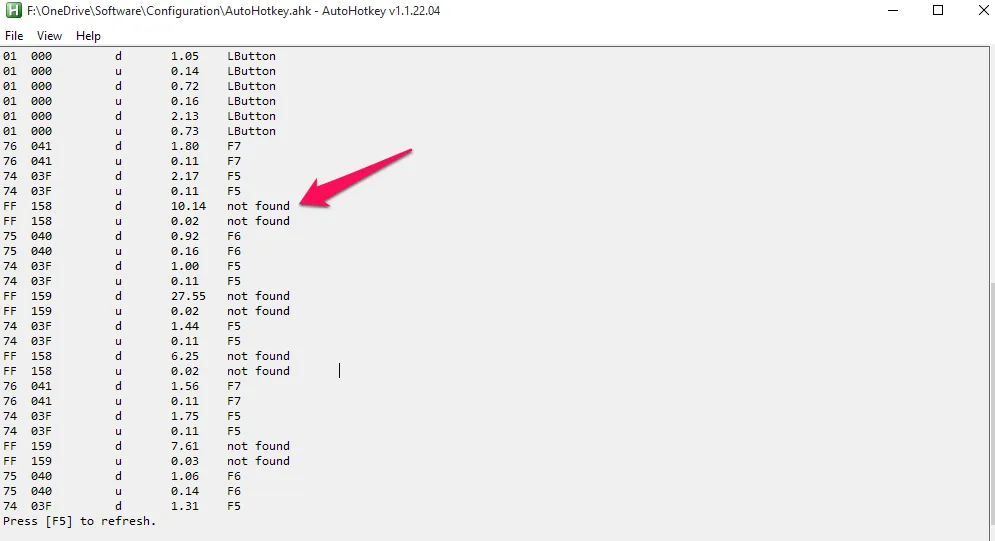The image size is (995, 541).
Task: Click the elapsed value 0.73
Action: 185,131
